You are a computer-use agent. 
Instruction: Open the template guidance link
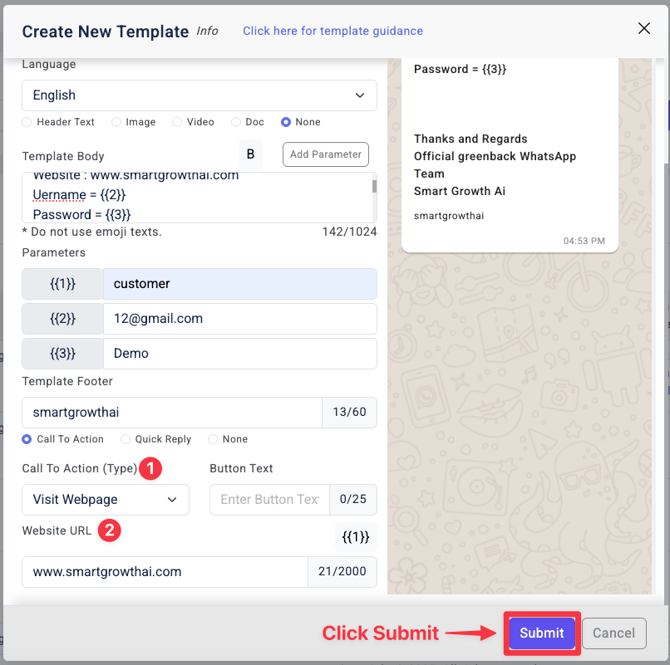[x=332, y=31]
